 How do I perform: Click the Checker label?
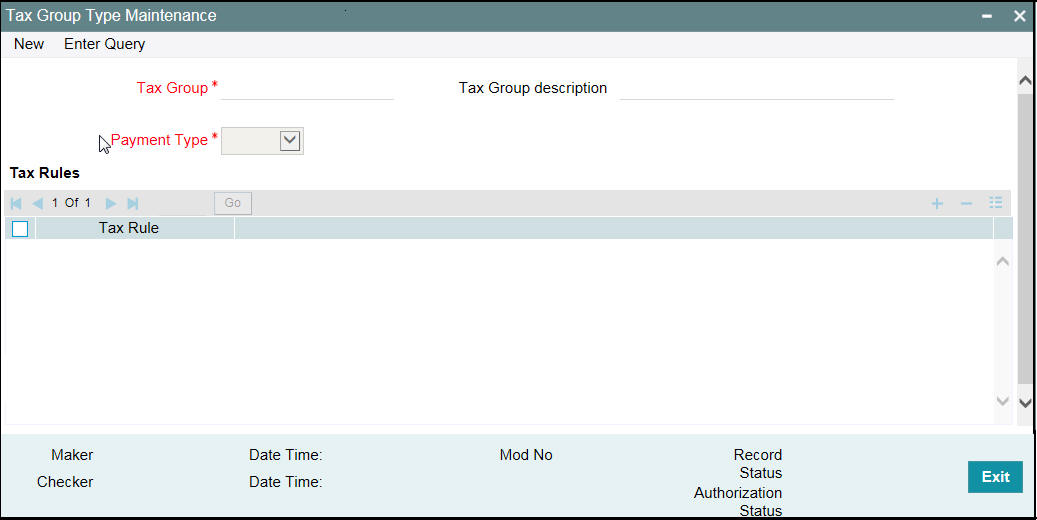click(x=65, y=482)
